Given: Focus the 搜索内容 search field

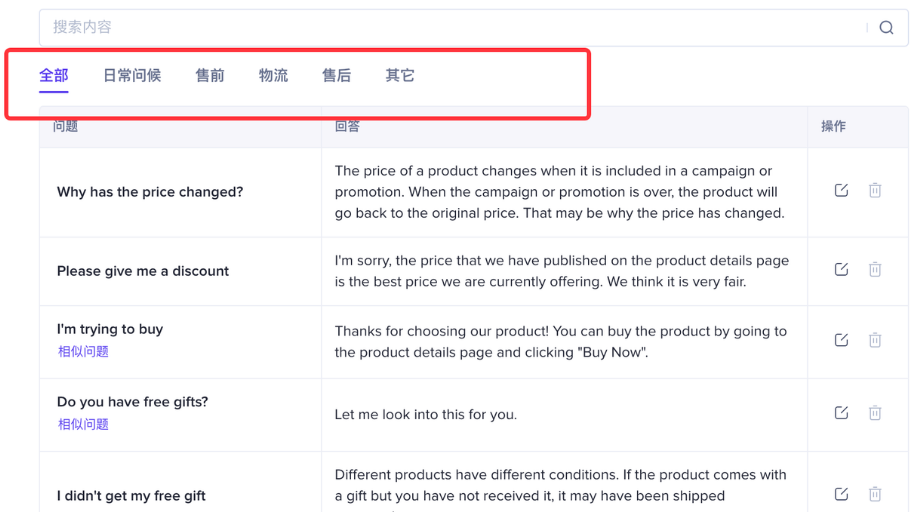Looking at the screenshot, I should coord(450,28).
